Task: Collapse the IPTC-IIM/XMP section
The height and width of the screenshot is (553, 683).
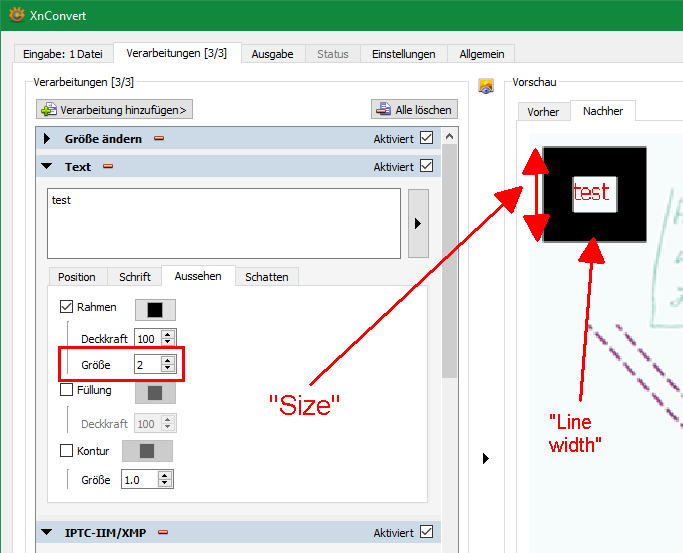Action: 47,533
